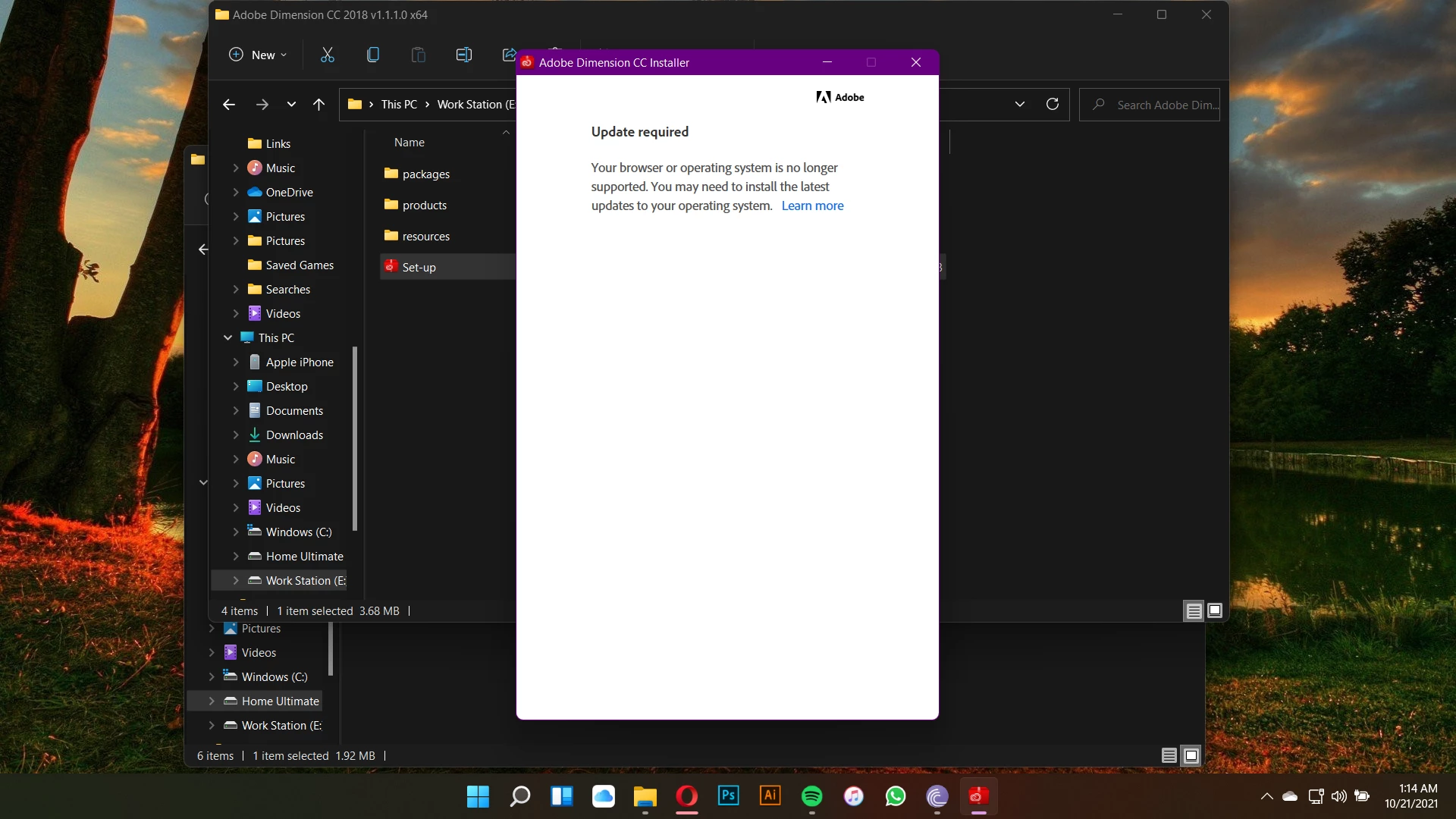
Task: Click the Copy icon in Explorer toolbar
Action: click(372, 55)
